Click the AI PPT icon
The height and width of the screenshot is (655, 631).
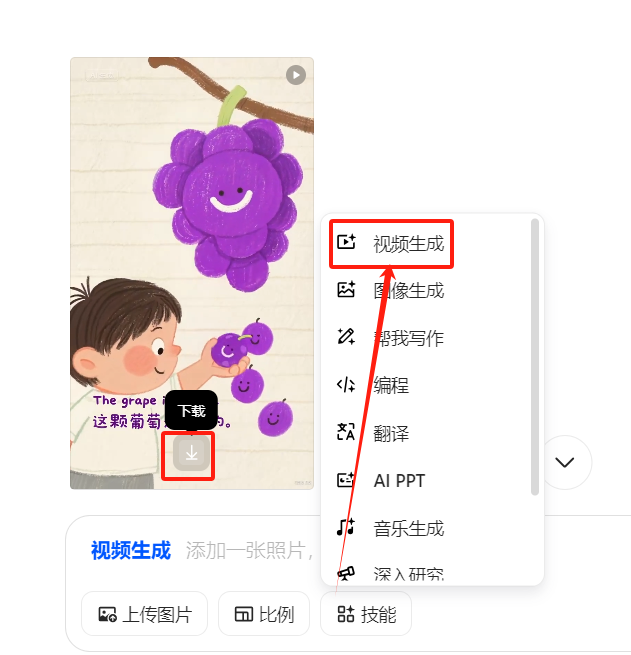pos(346,480)
